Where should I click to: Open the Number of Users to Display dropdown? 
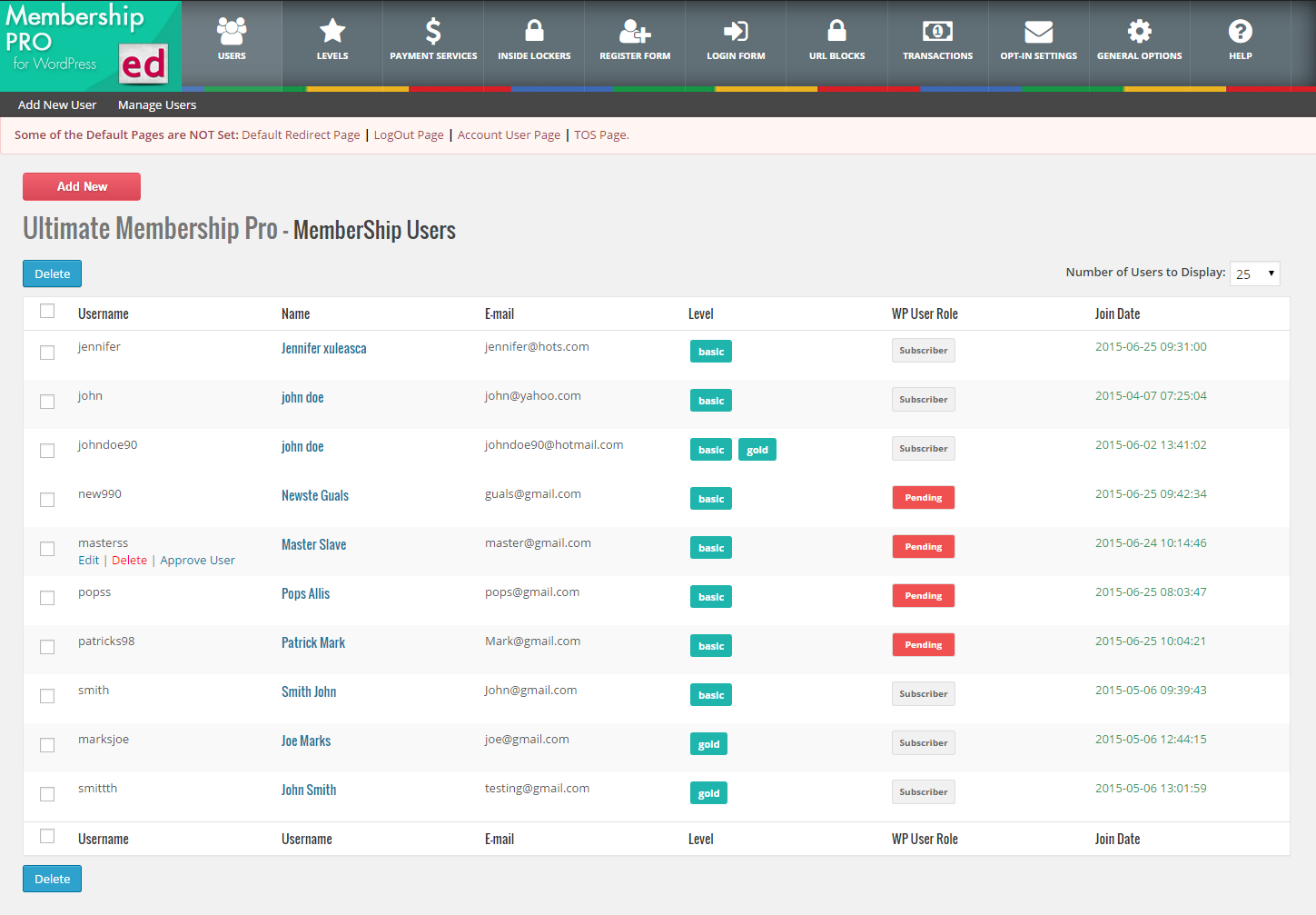[x=1254, y=274]
